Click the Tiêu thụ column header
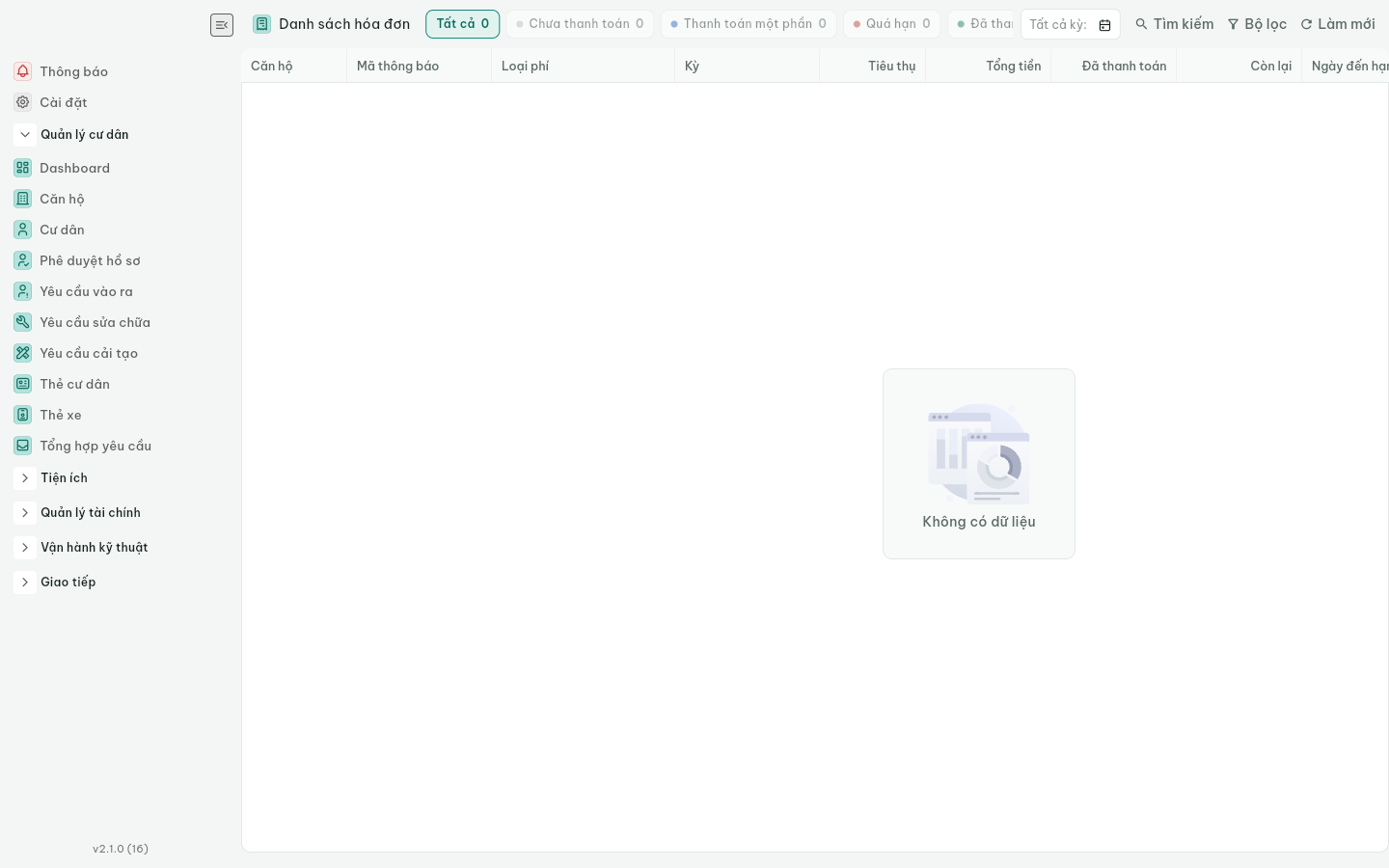 click(x=873, y=66)
